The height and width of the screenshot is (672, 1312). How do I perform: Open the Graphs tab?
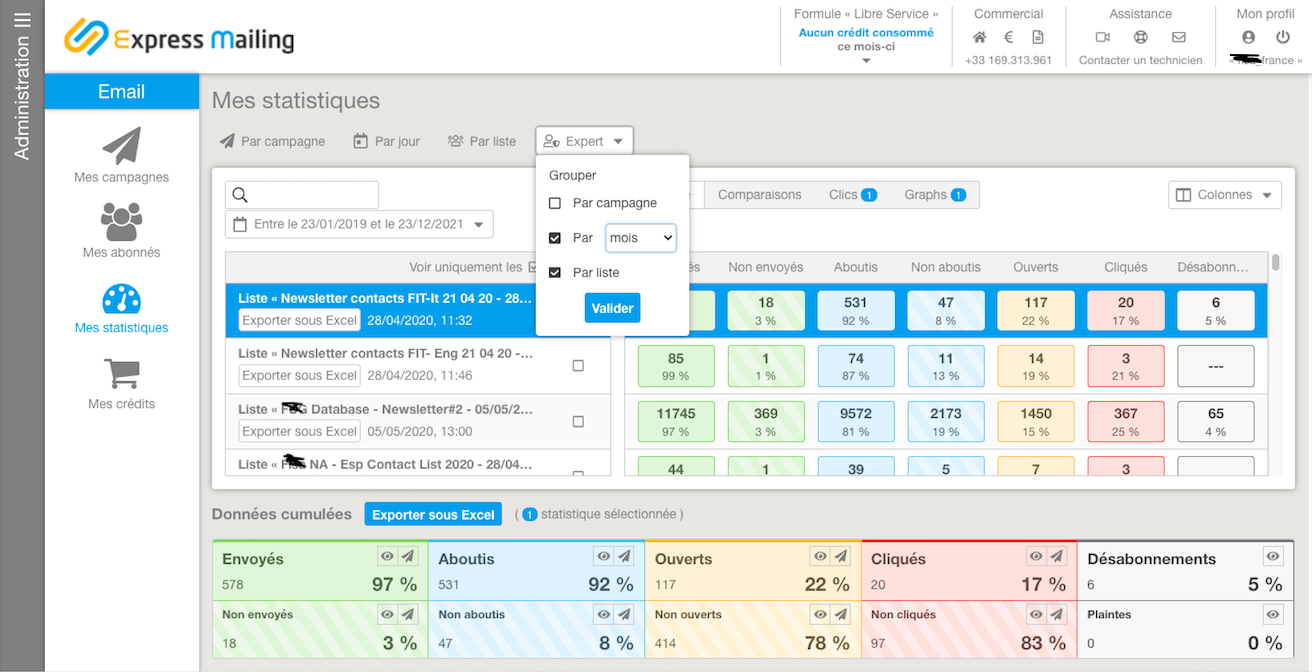pyautogui.click(x=935, y=195)
